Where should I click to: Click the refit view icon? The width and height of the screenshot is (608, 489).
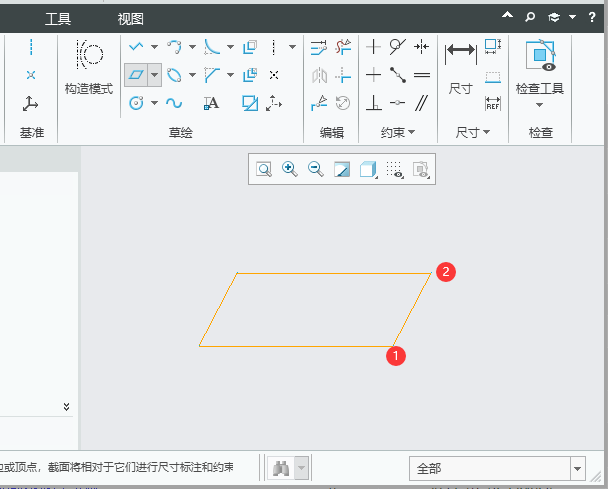[x=264, y=170]
